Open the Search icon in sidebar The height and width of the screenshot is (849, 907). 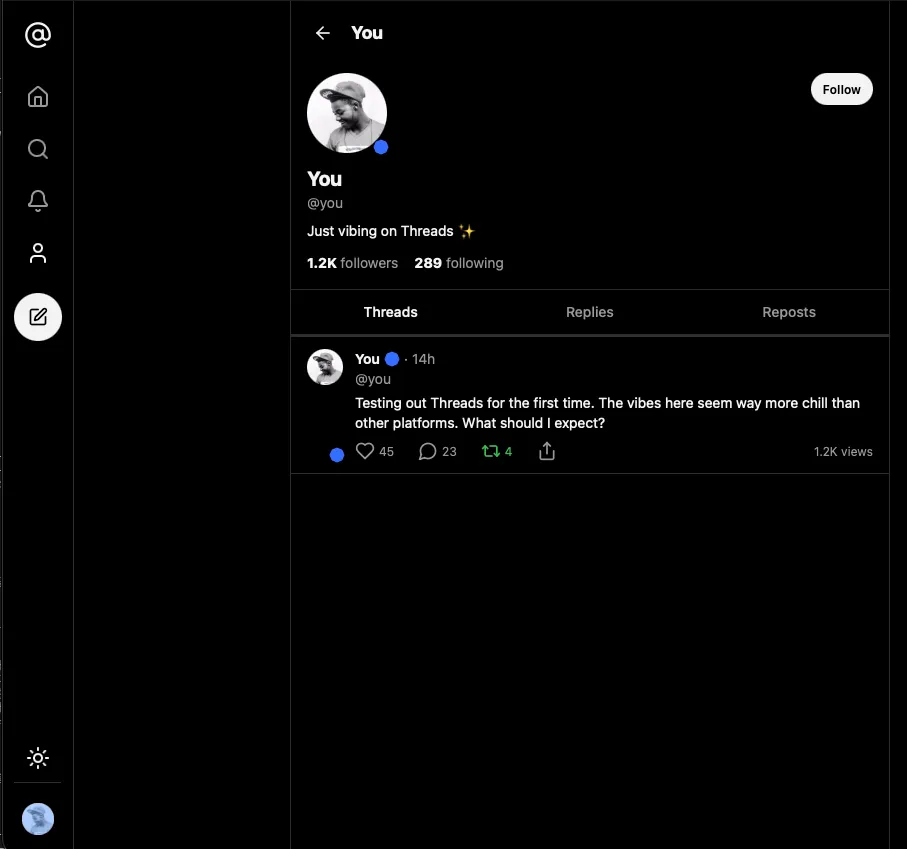[38, 149]
